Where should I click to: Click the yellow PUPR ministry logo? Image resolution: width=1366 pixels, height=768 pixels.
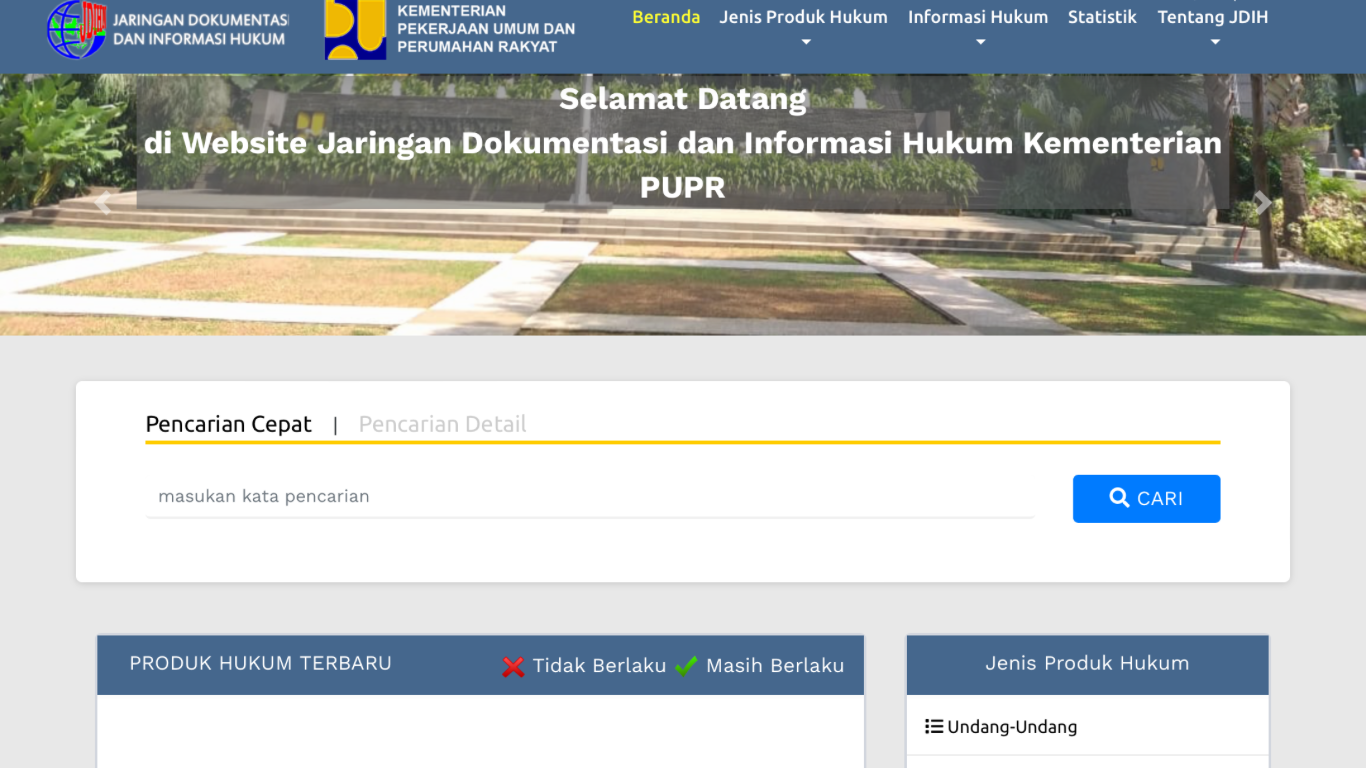355,29
